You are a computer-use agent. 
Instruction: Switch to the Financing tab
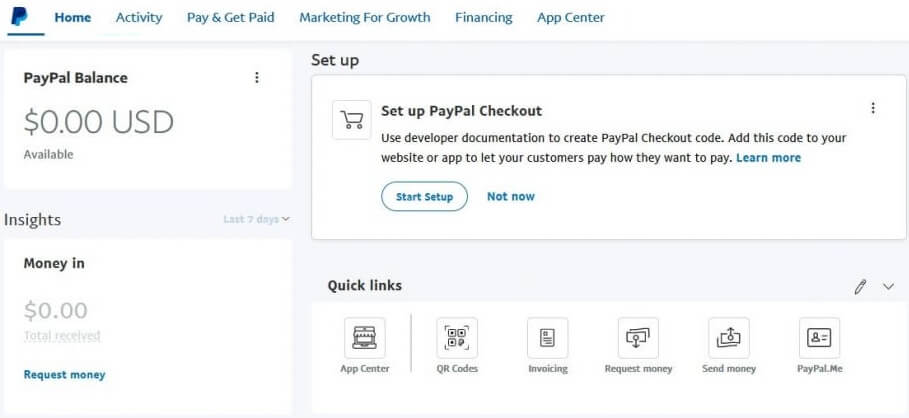(483, 17)
